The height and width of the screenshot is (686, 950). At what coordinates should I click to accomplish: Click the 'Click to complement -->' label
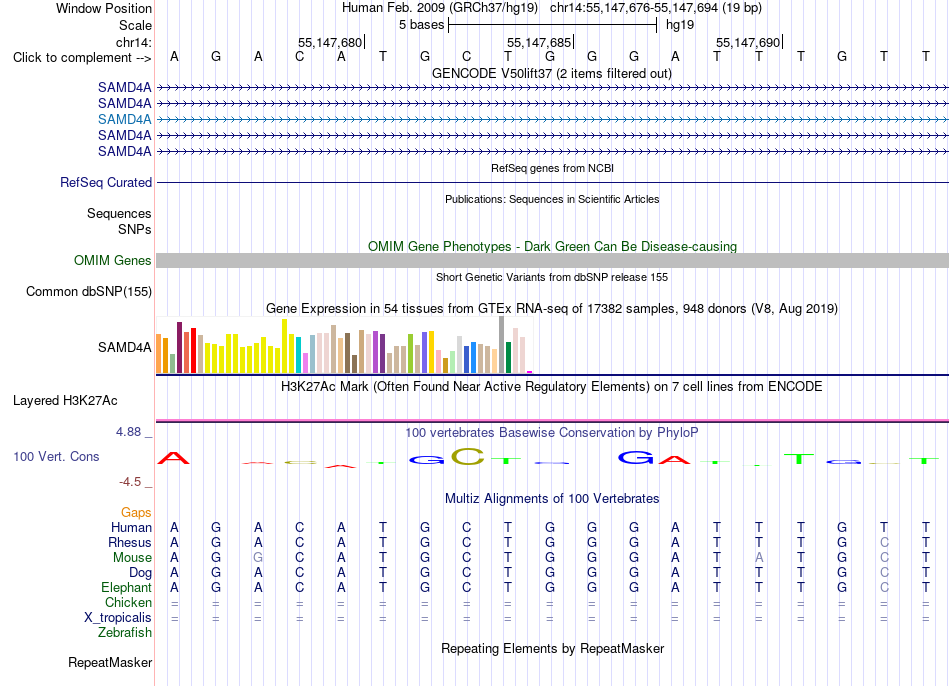coord(82,58)
